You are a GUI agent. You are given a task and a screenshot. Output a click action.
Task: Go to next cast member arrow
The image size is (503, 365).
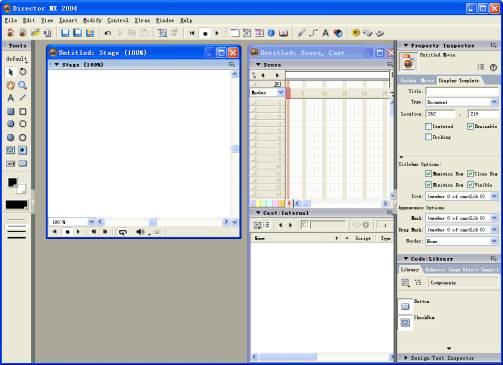pos(290,225)
